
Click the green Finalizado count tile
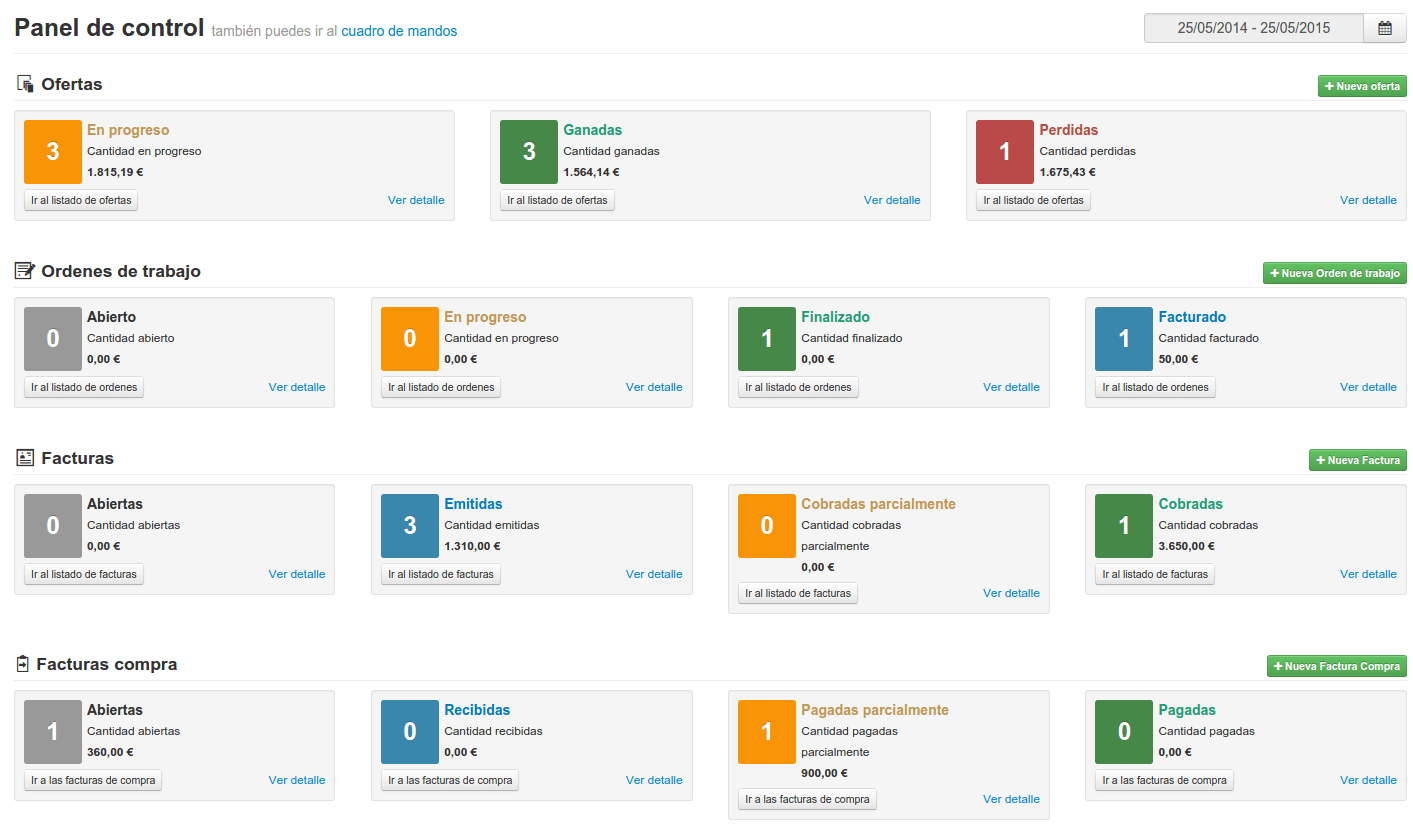767,339
